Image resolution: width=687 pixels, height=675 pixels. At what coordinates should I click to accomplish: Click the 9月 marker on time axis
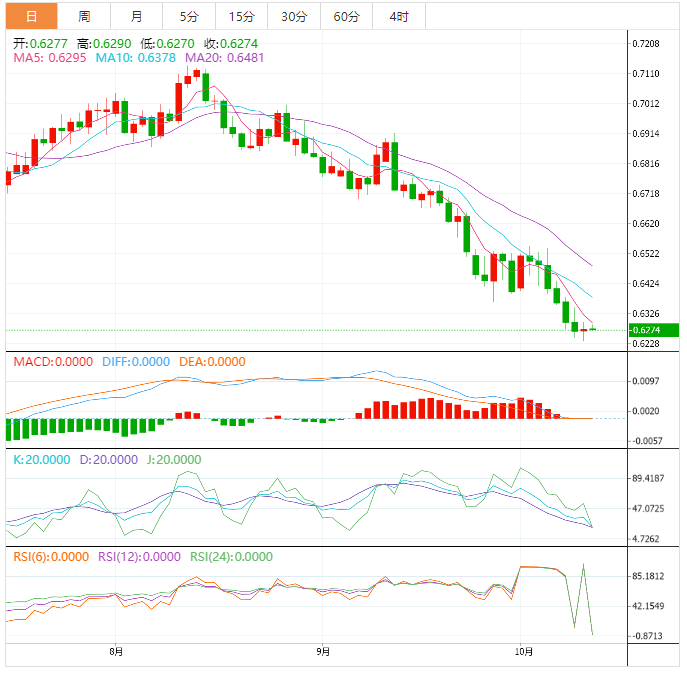[x=323, y=652]
